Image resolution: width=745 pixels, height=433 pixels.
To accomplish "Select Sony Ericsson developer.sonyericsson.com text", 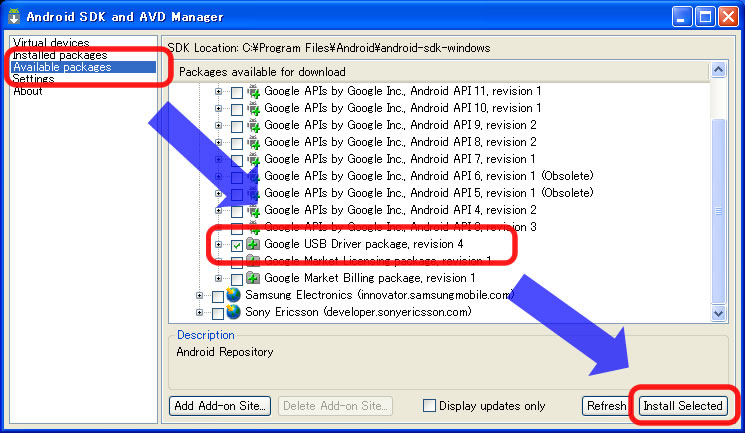I will click(x=358, y=312).
